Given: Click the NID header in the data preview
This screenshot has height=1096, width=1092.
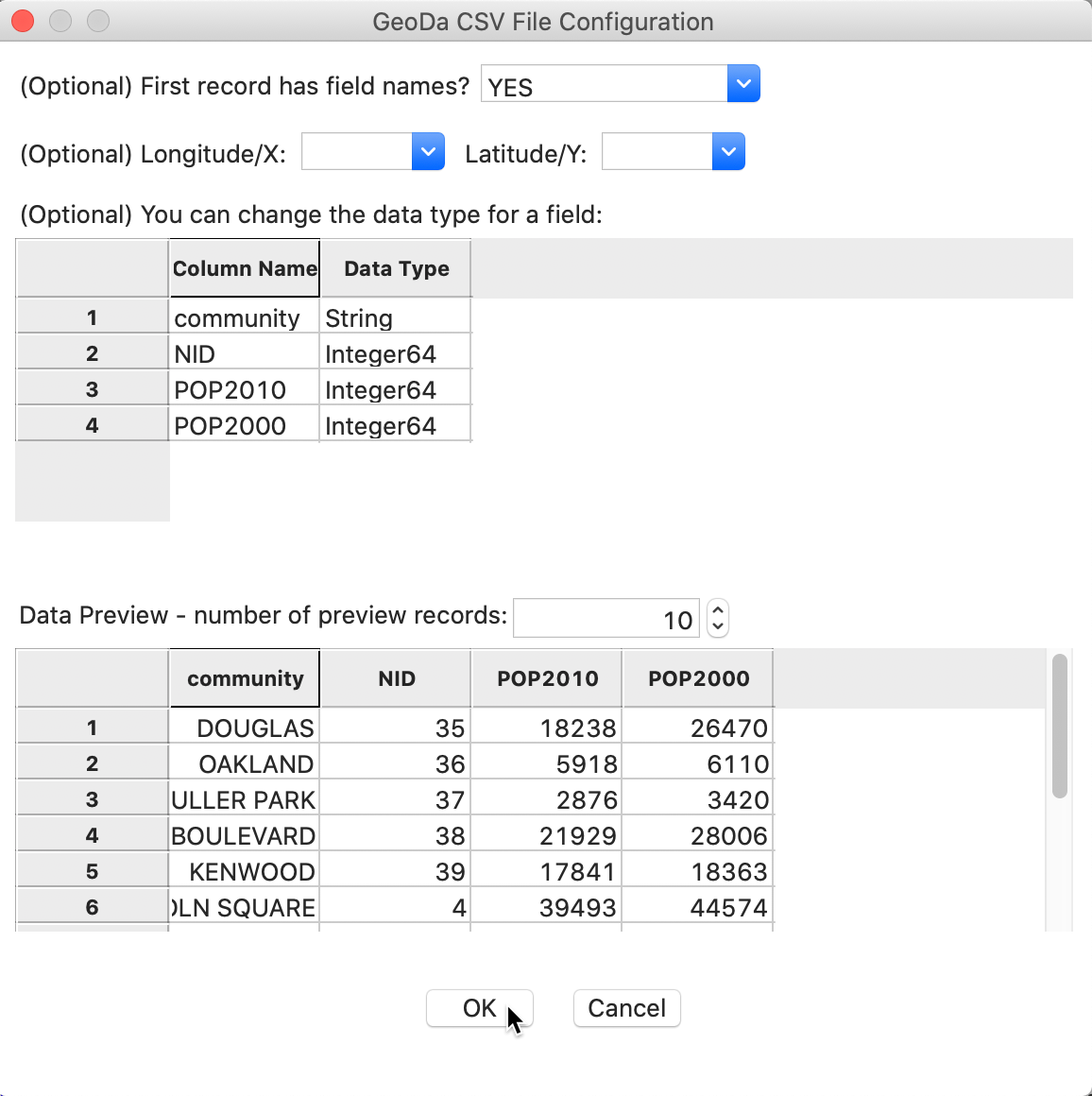Looking at the screenshot, I should [395, 677].
